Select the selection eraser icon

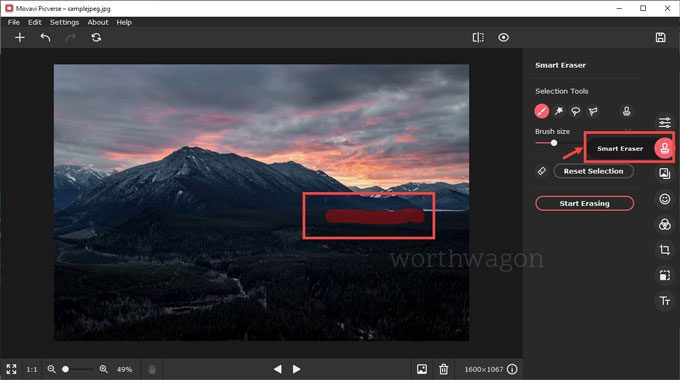point(542,171)
